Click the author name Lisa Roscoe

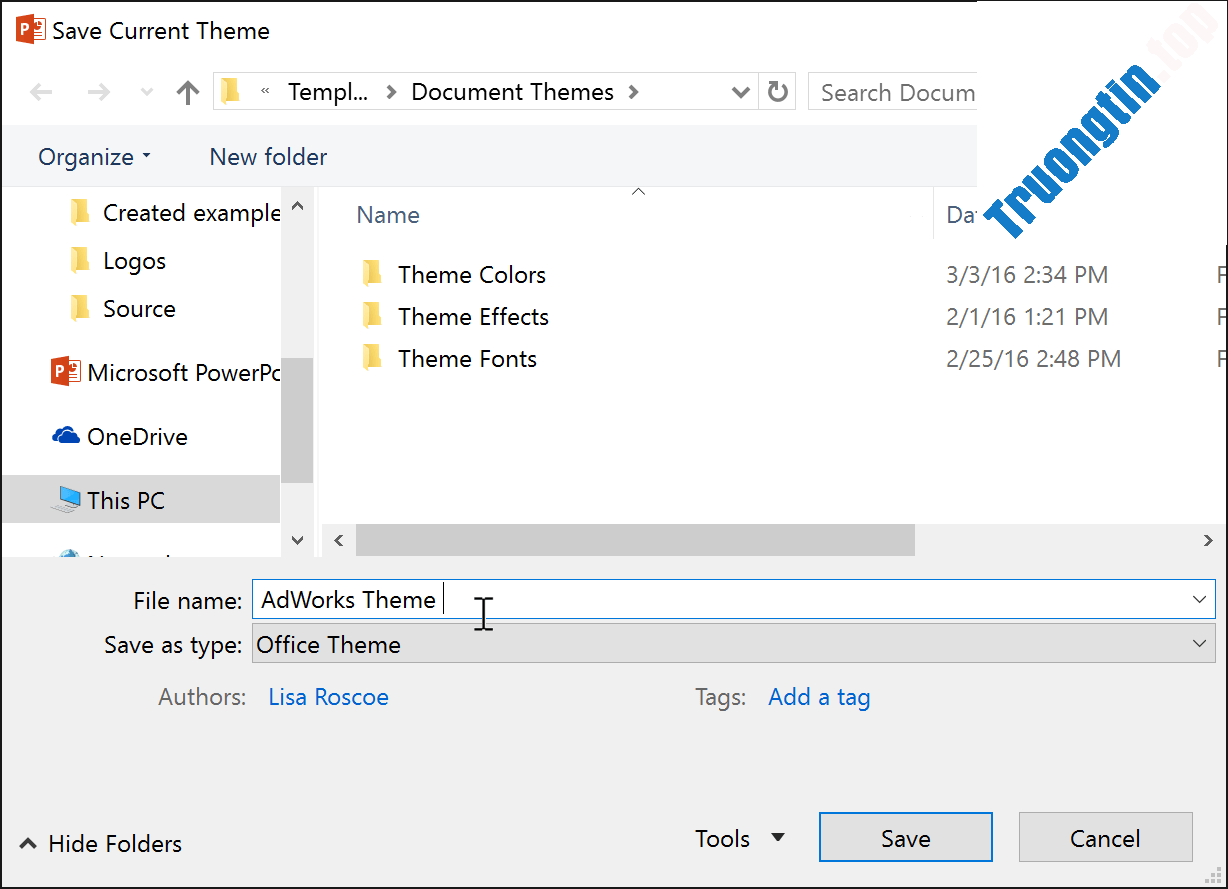tap(328, 697)
